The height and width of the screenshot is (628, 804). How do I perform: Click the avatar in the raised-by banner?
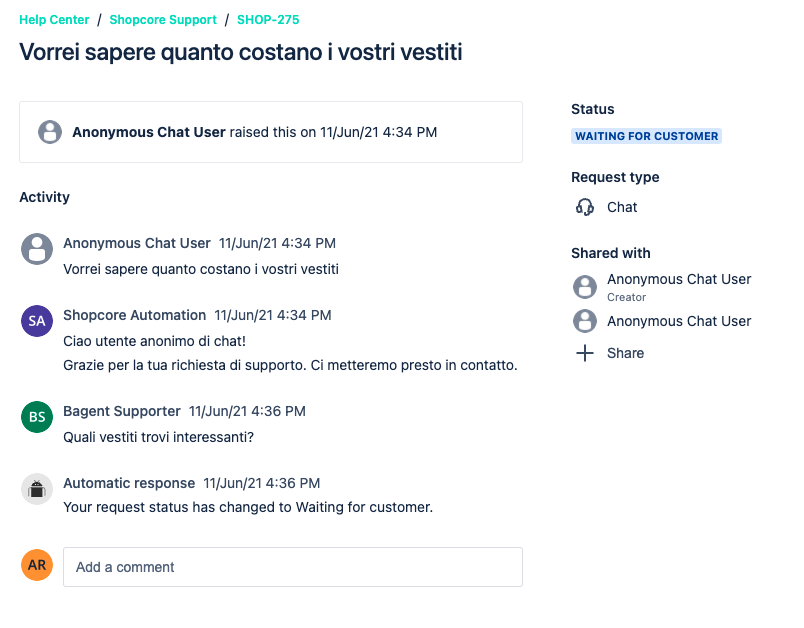point(50,132)
